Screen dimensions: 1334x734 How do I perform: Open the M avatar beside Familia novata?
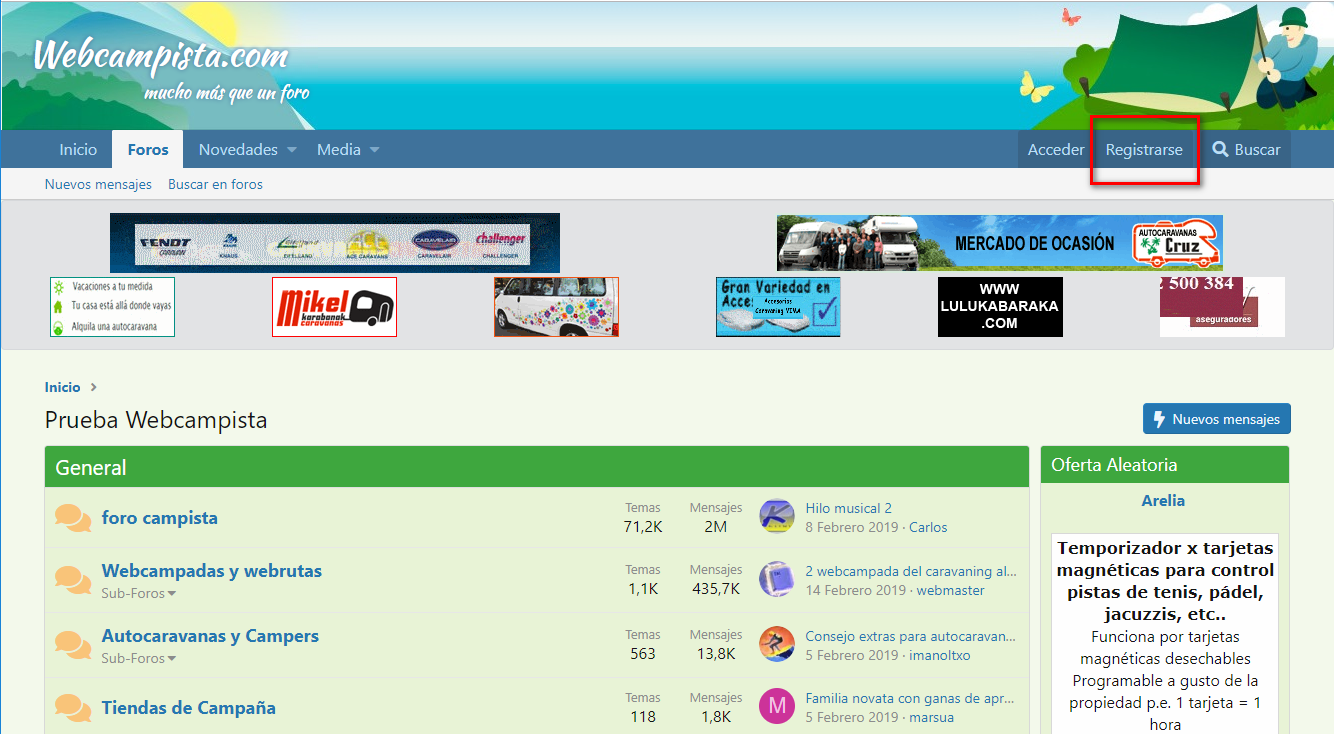[777, 707]
